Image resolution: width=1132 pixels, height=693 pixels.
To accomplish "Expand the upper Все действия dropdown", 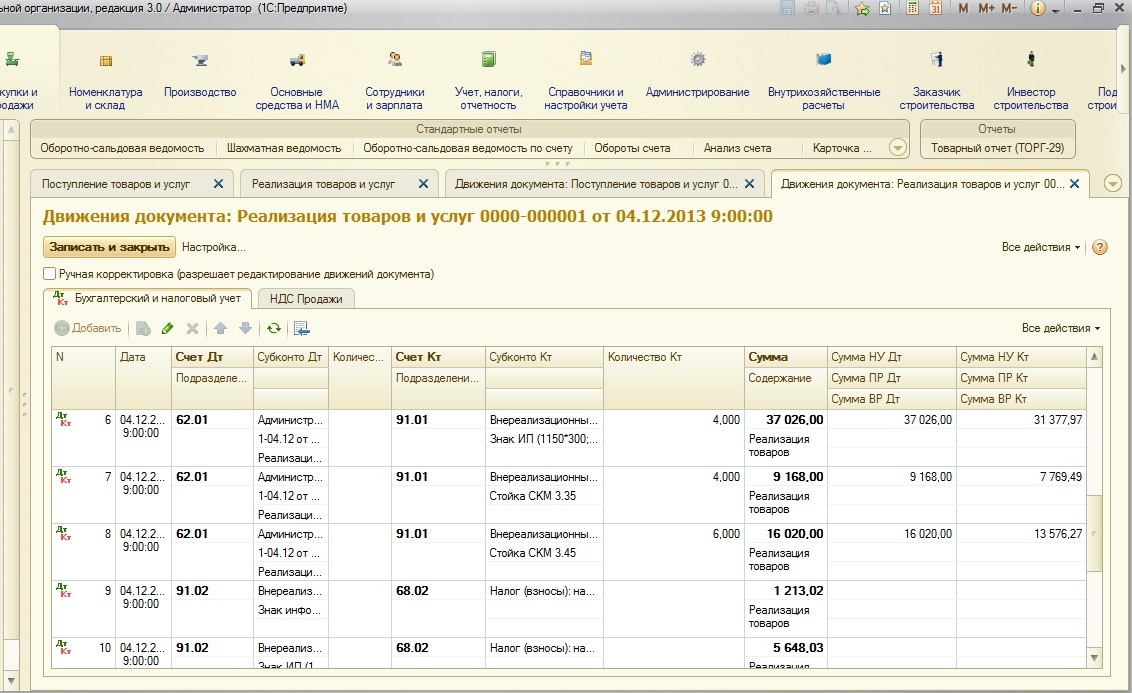I will (1040, 247).
